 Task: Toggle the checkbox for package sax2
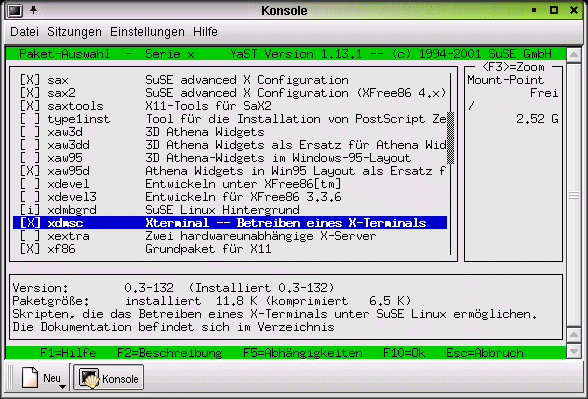click(30, 93)
